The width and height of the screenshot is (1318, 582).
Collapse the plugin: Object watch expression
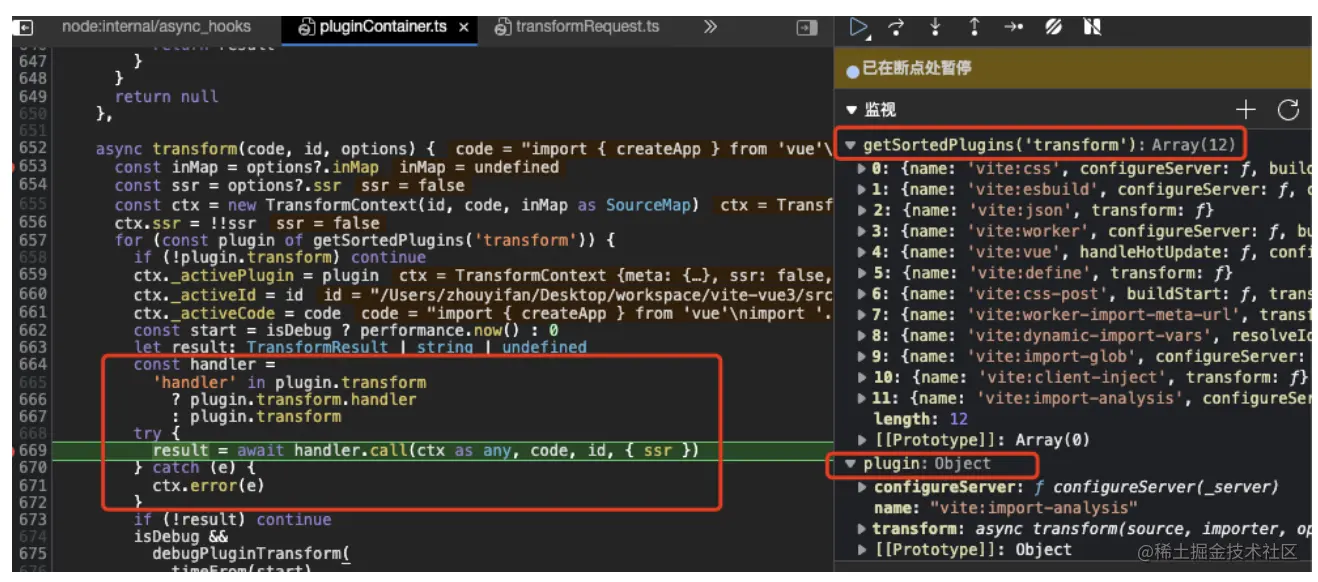pos(850,464)
